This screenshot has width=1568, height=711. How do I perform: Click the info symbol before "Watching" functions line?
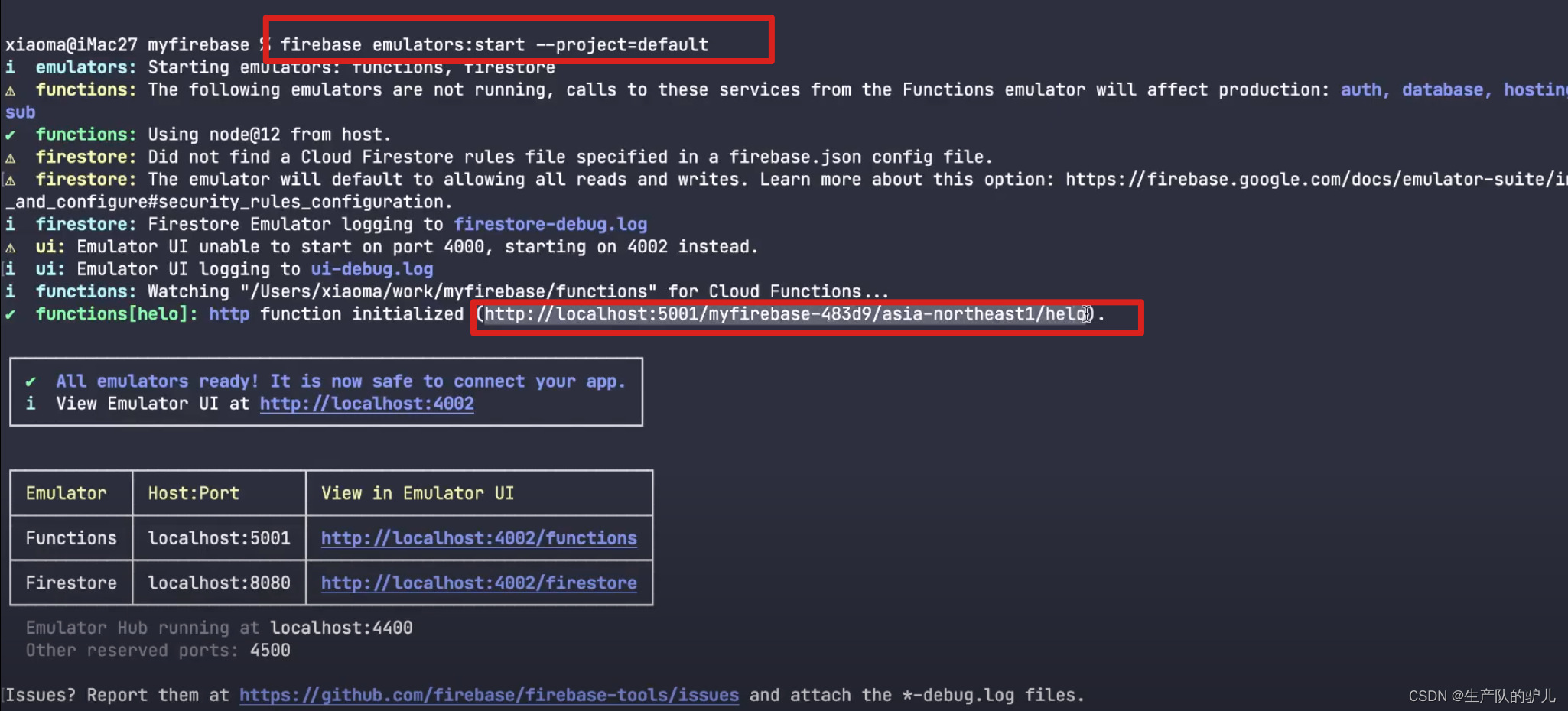coord(11,291)
